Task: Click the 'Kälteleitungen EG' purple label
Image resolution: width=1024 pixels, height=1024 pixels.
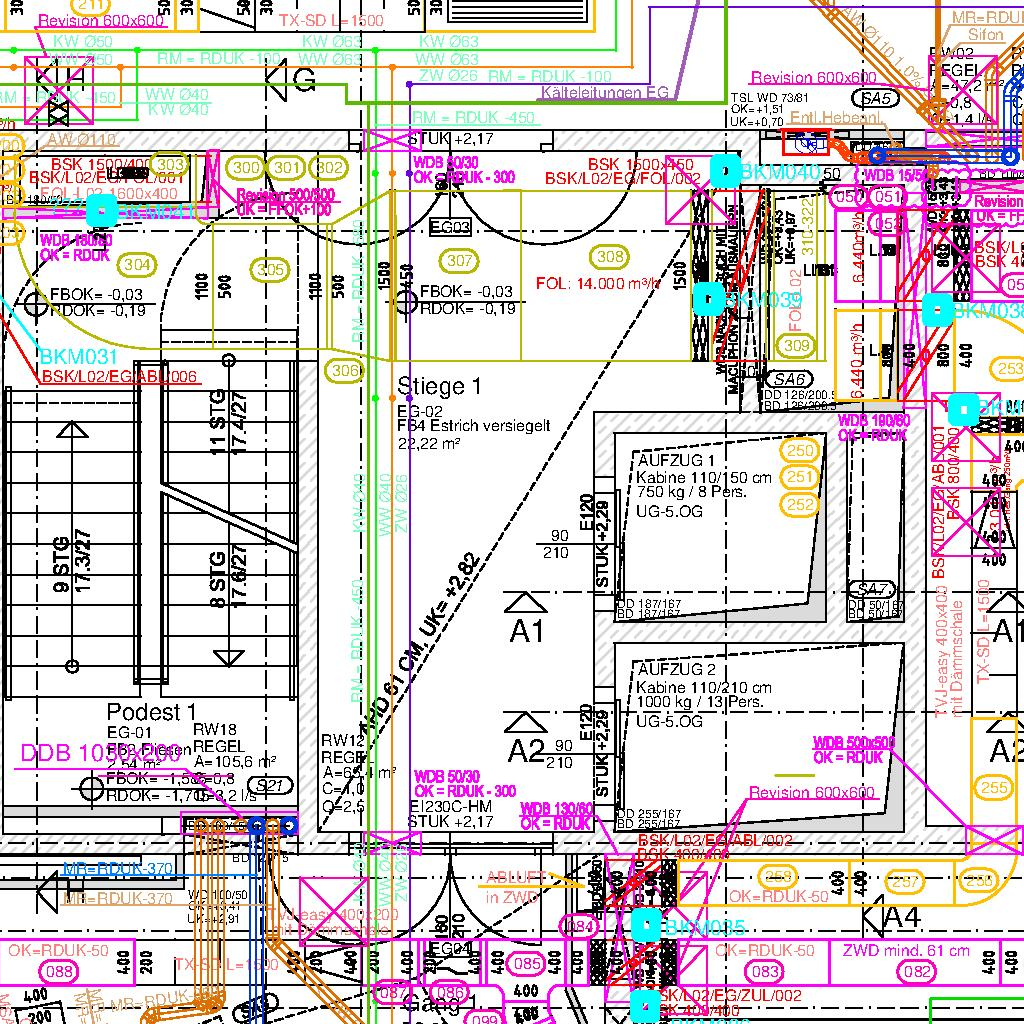Action: click(604, 93)
